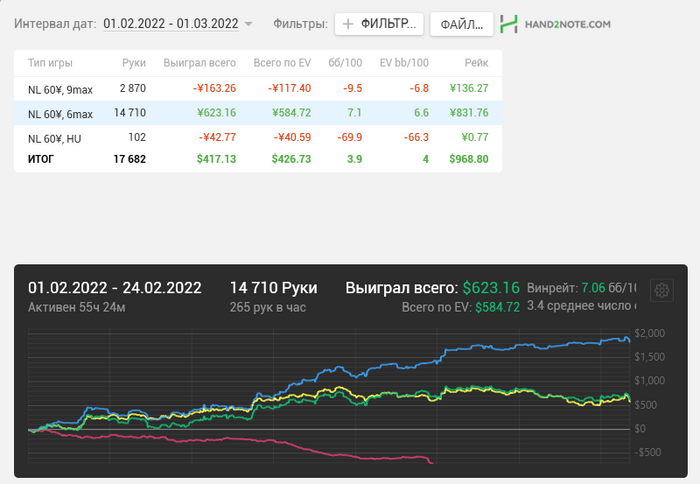
Task: Click the -9.5 bb/100 cell
Action: (x=353, y=88)
